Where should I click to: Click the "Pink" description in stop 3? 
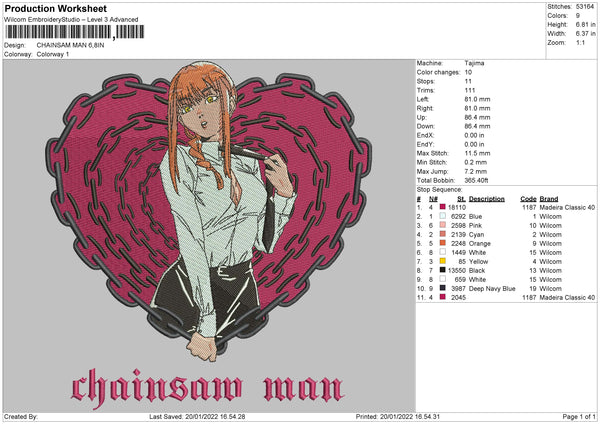[x=475, y=225]
